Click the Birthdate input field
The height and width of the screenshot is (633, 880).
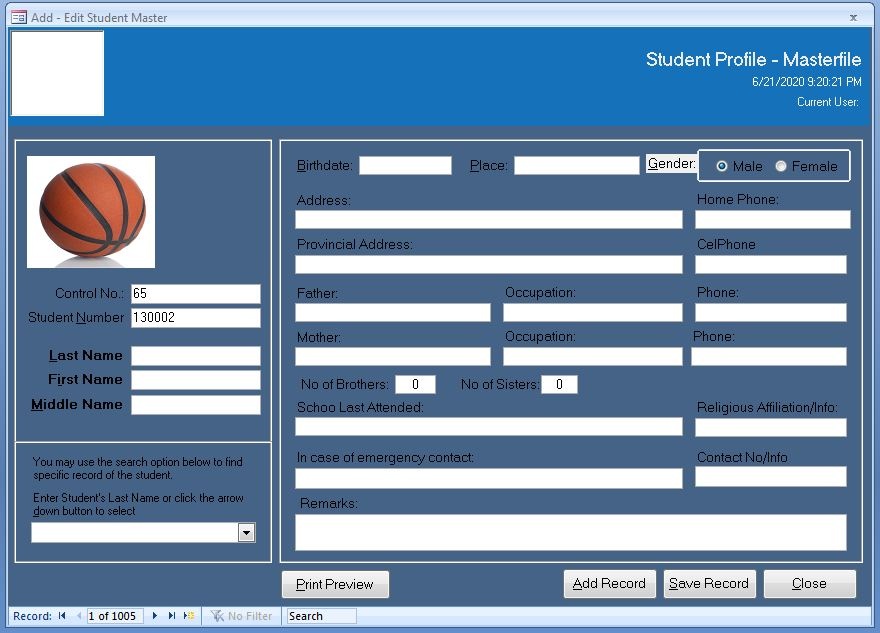coord(405,166)
